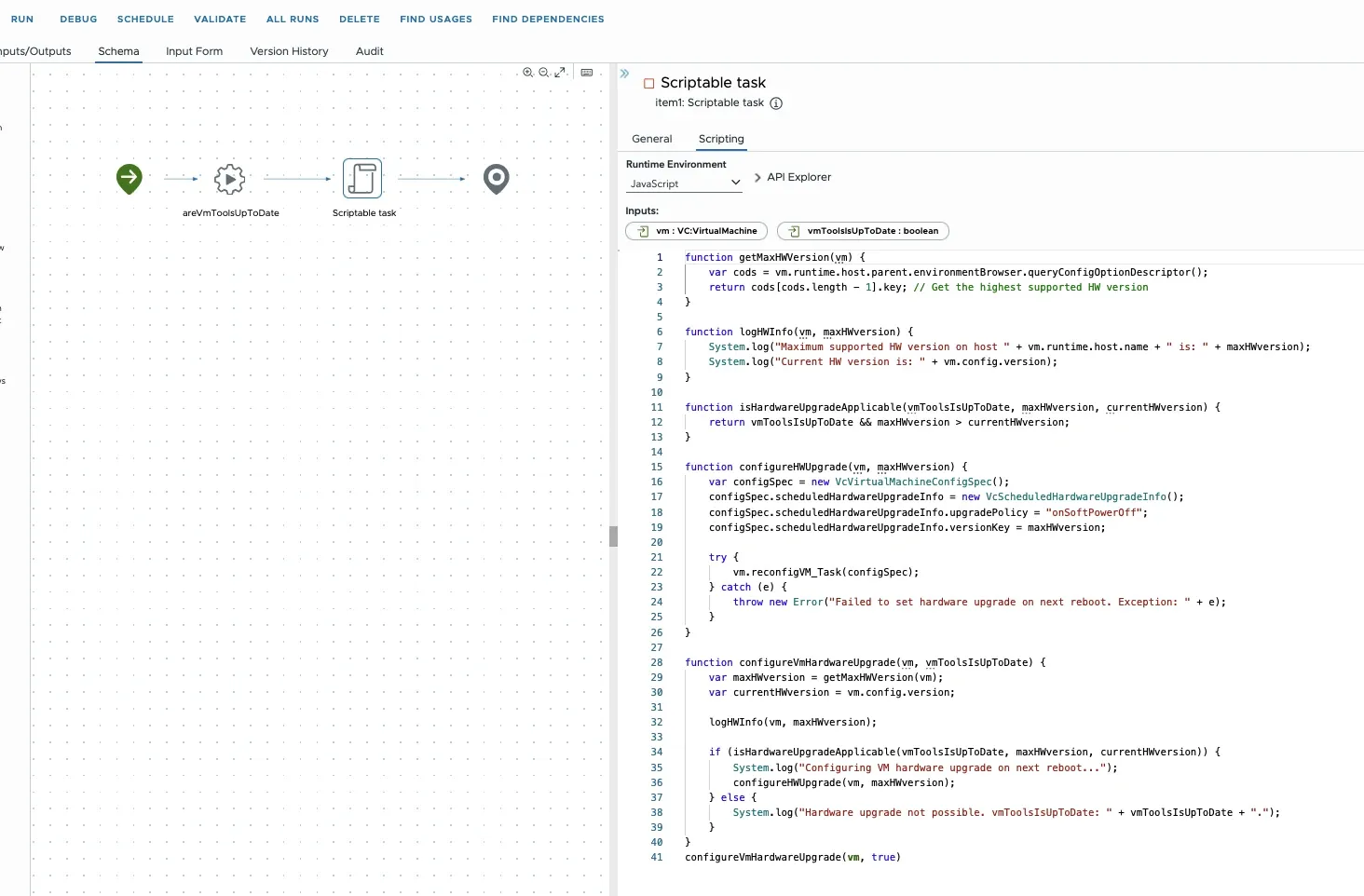The height and width of the screenshot is (896, 1364).
Task: Click the vm : VC:VirtualMachine input chip
Action: 697,231
